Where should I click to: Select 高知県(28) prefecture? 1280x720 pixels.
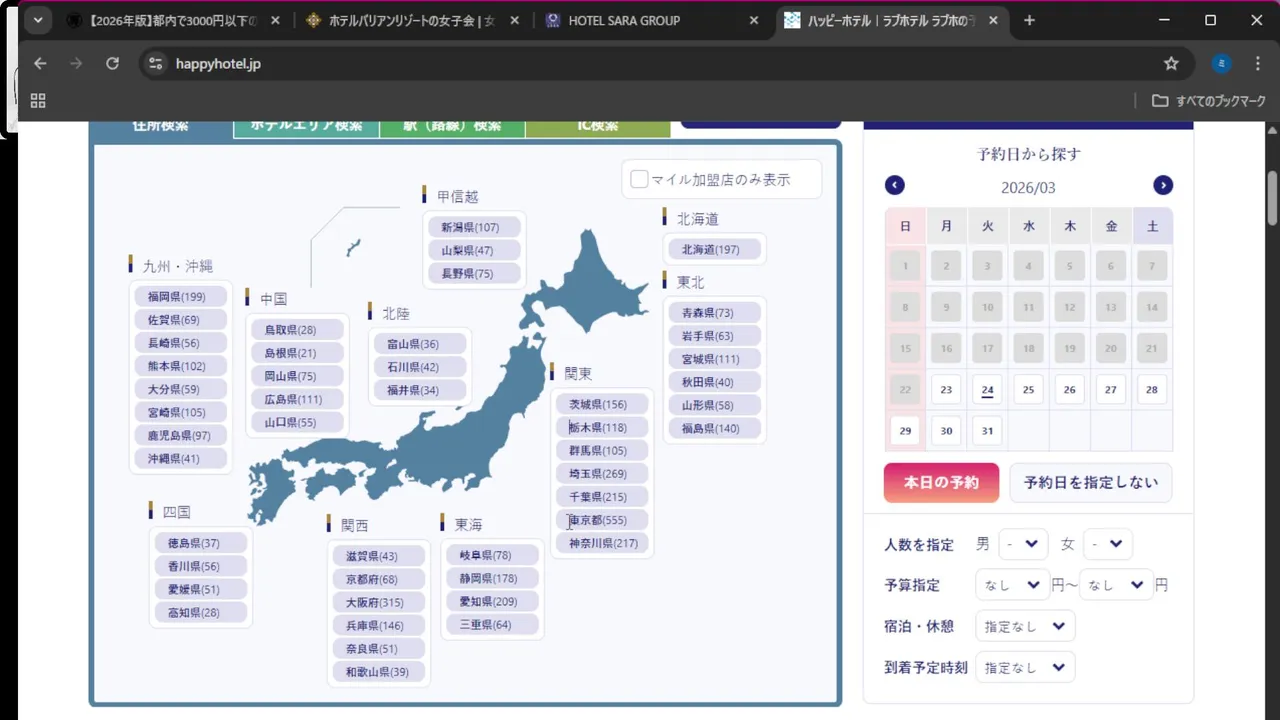201,612
